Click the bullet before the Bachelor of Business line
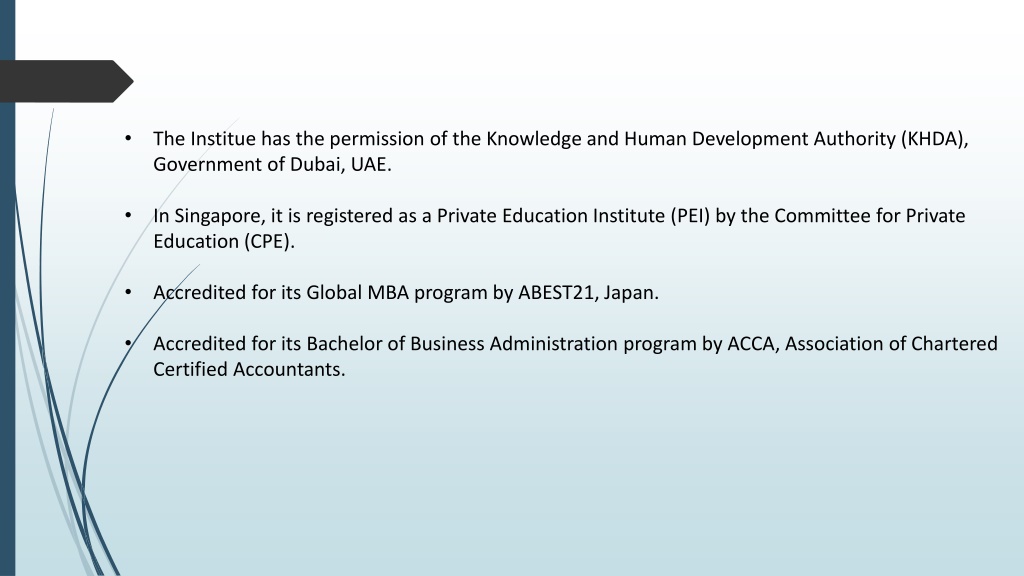 tap(128, 343)
